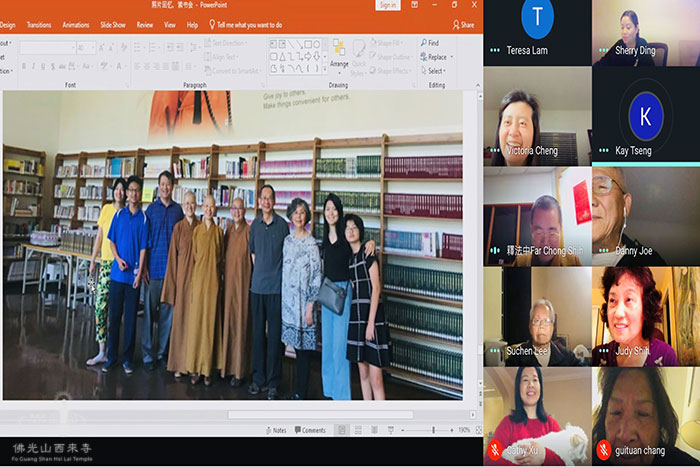Click Convert to SmartArt button
Screen dimensions: 700x467
[232, 71]
